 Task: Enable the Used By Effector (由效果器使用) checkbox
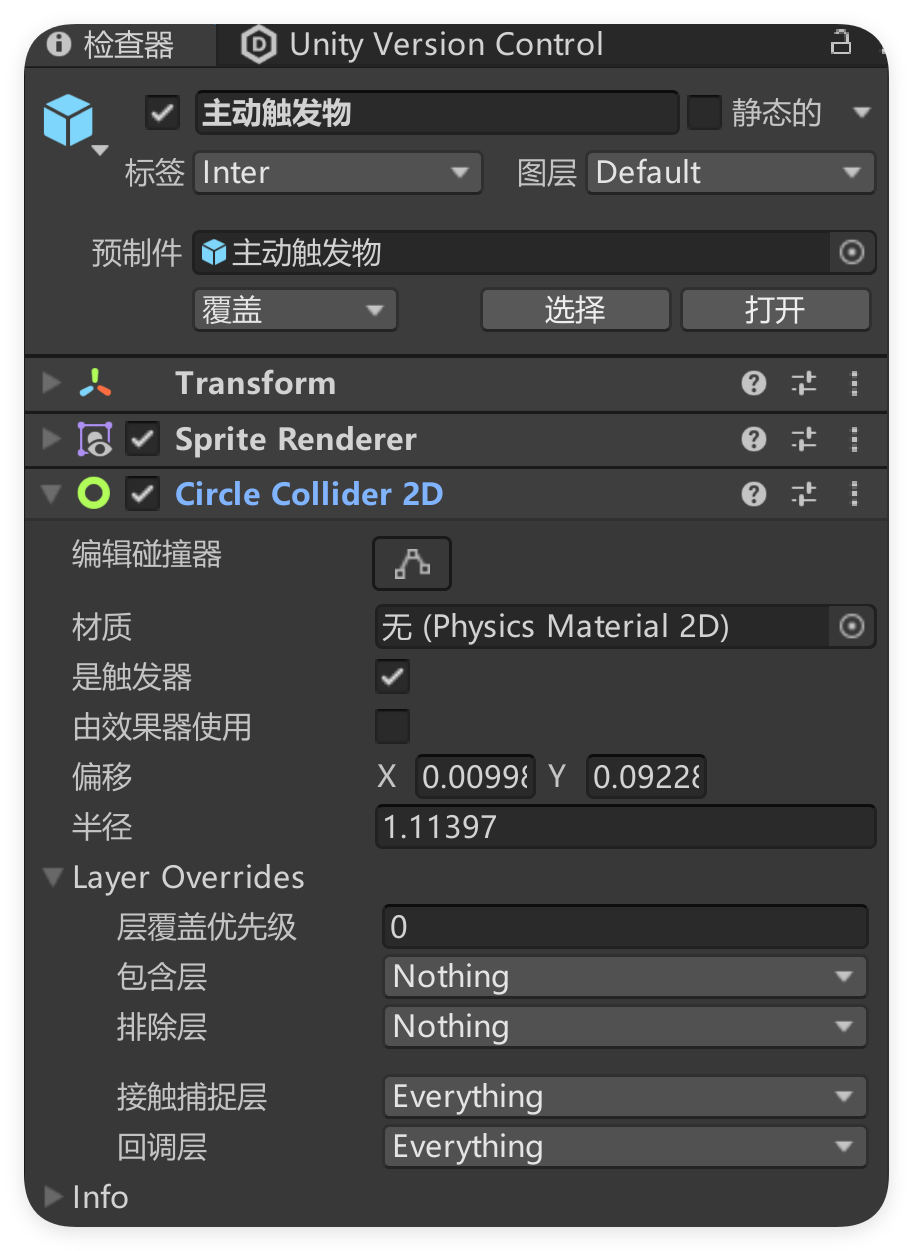(392, 727)
